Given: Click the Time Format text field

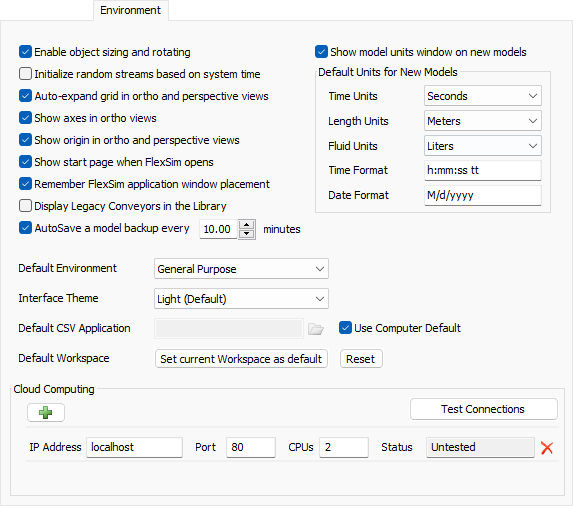Looking at the screenshot, I should pos(482,170).
